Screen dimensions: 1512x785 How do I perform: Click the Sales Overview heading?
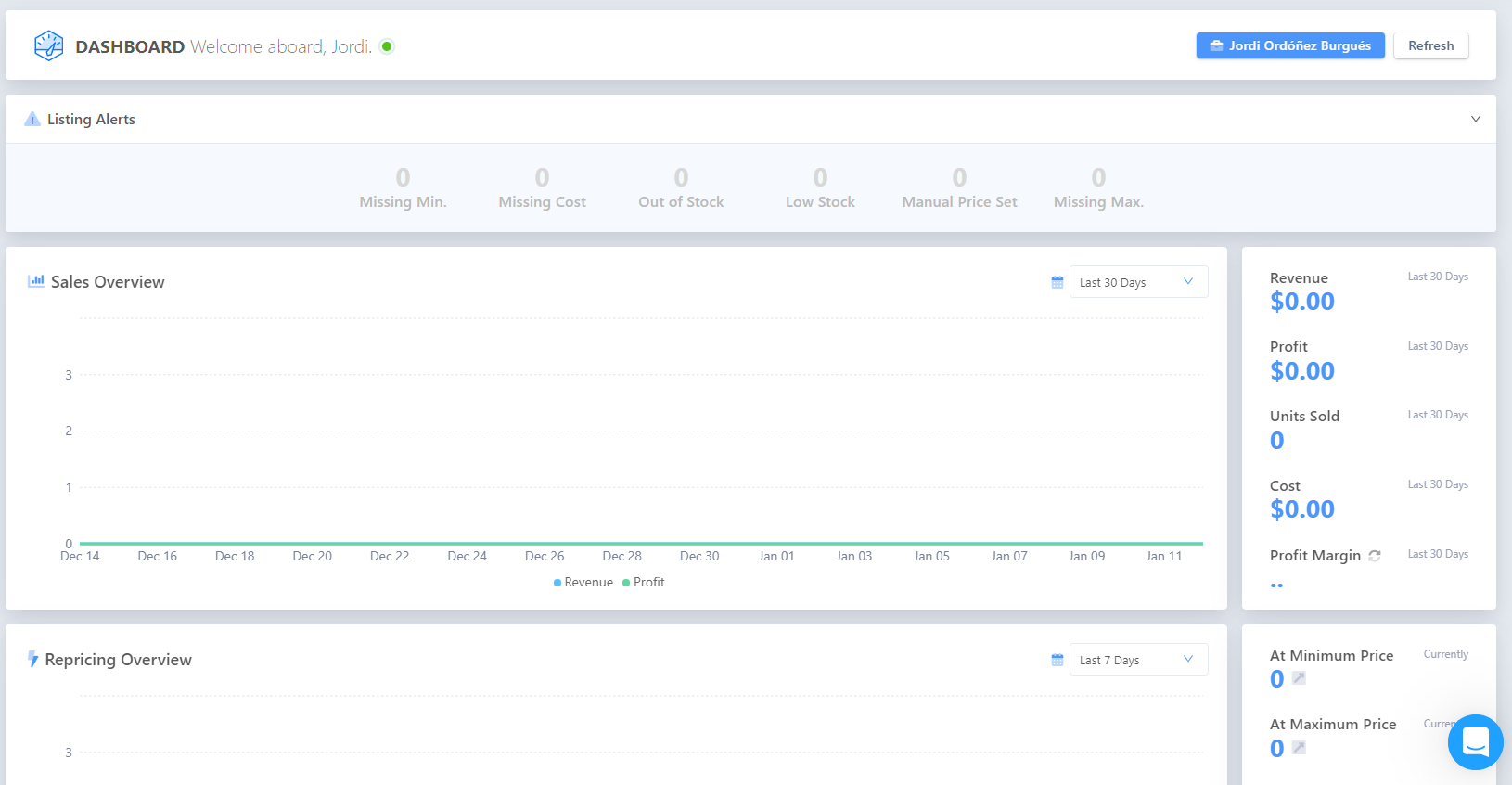pos(108,282)
